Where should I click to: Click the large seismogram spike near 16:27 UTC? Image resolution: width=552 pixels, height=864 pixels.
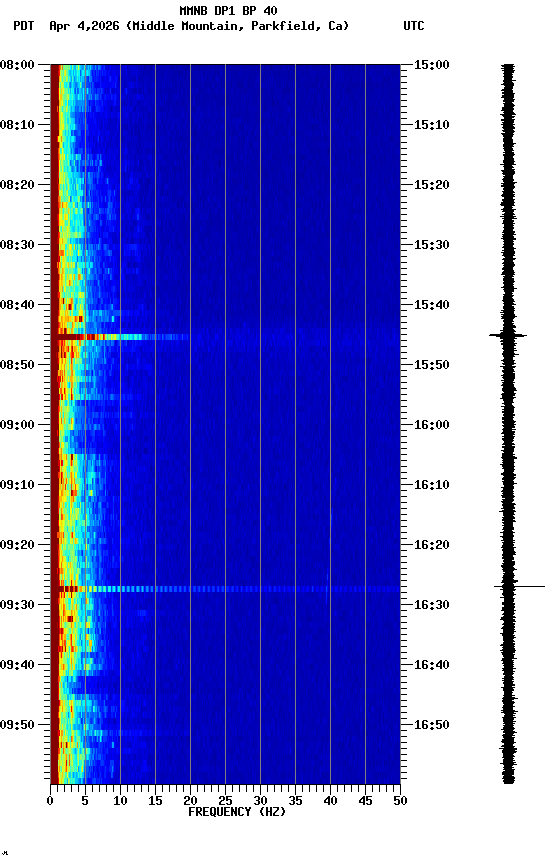click(519, 587)
